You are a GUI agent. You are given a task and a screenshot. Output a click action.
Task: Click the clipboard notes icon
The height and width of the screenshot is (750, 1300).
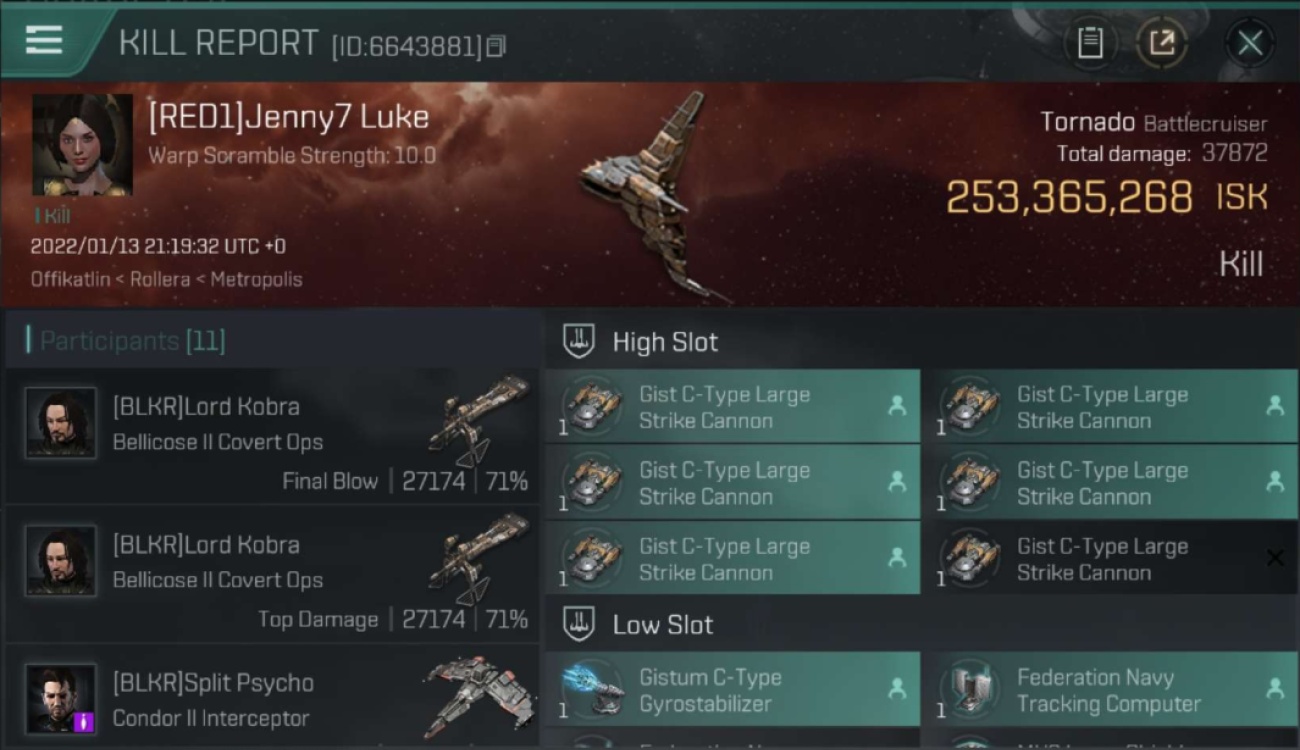click(1090, 43)
